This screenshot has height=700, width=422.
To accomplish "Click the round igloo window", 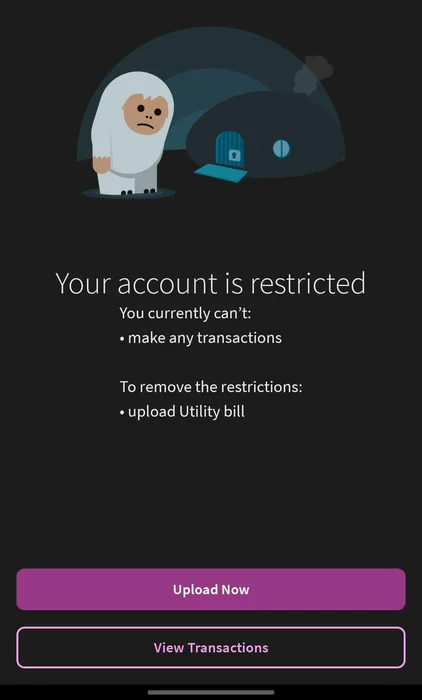I will 281,149.
